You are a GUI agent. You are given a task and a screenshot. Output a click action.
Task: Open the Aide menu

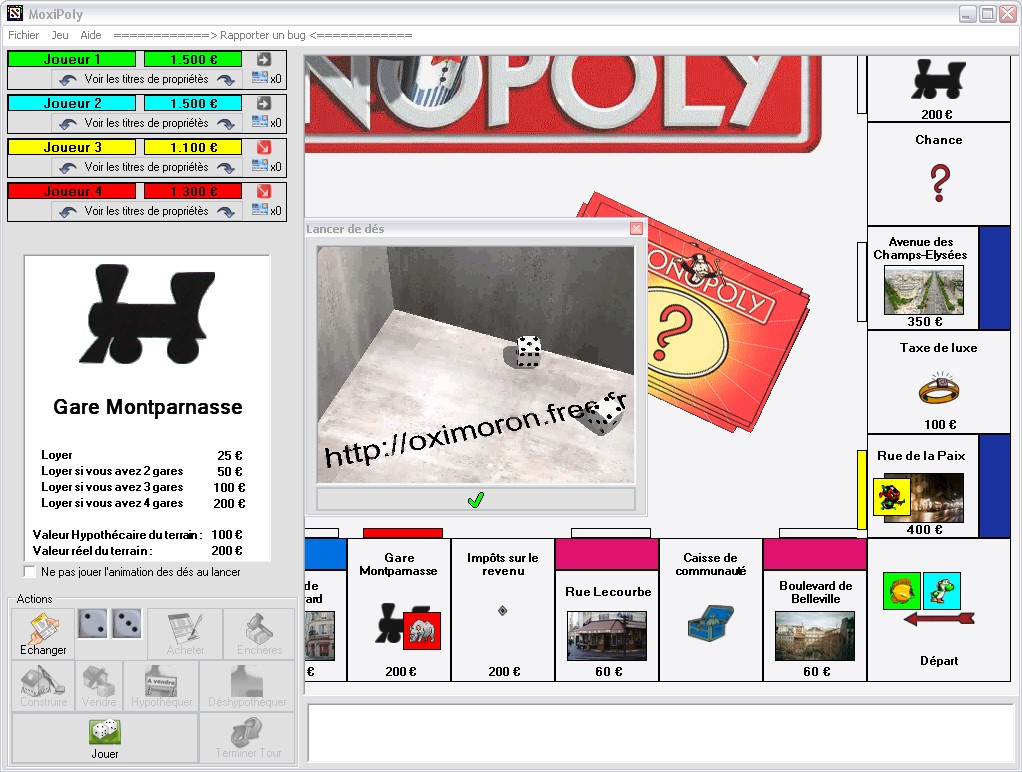(91, 35)
